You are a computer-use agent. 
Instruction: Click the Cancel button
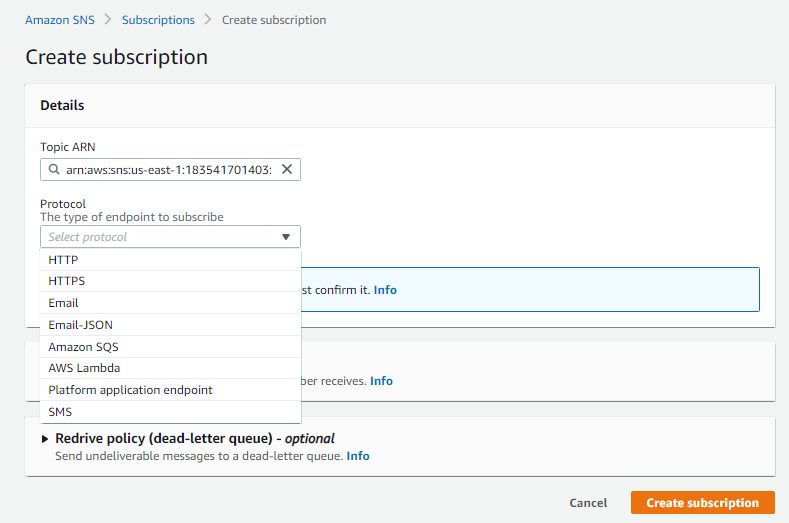click(588, 503)
